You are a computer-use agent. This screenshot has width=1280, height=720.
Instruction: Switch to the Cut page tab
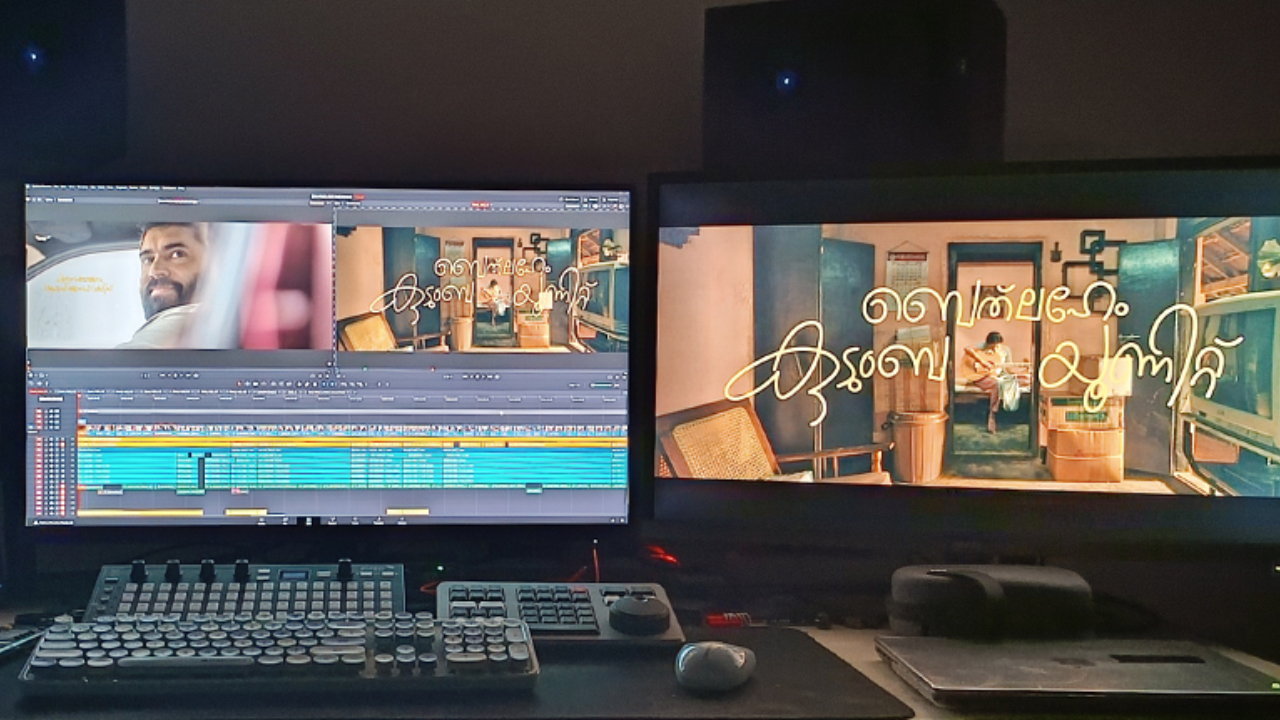(x=285, y=520)
